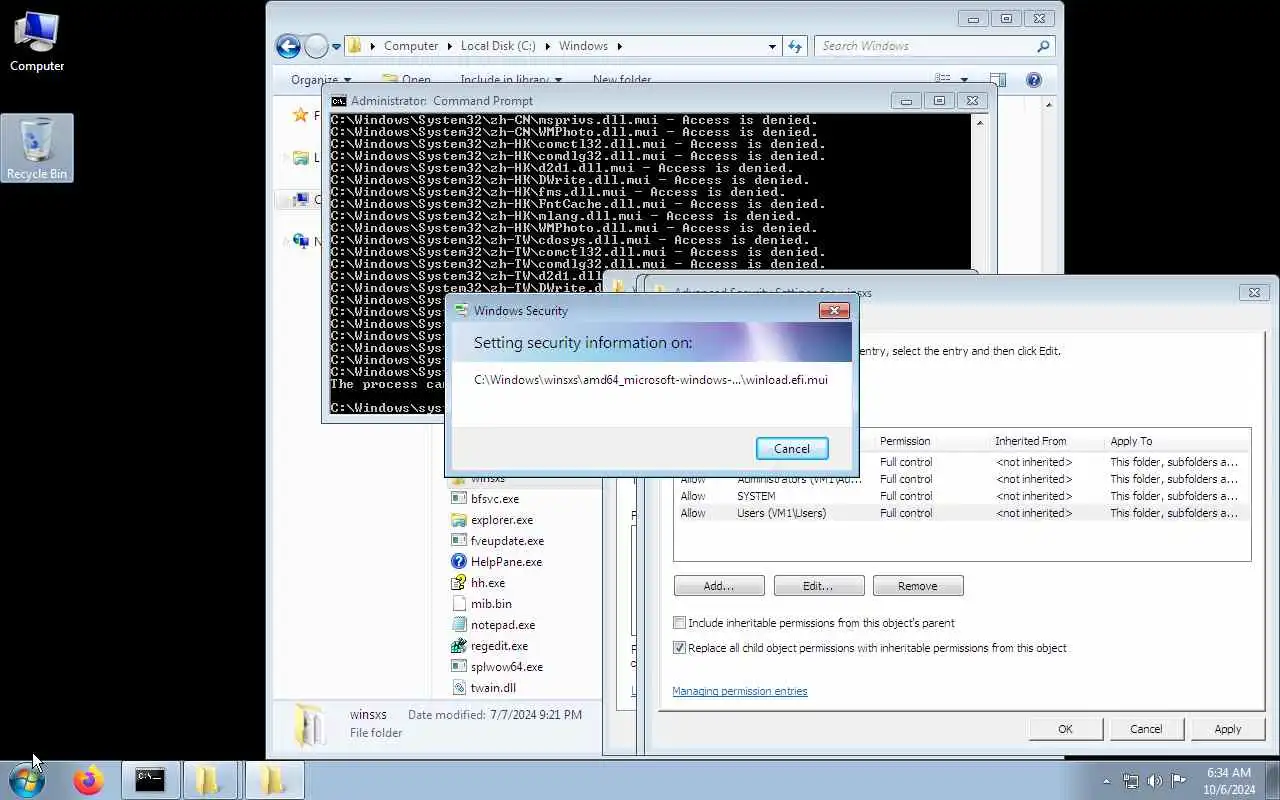Viewport: 1280px width, 800px height.
Task: Expand arrow after Computer breadcrumb
Action: (x=449, y=46)
